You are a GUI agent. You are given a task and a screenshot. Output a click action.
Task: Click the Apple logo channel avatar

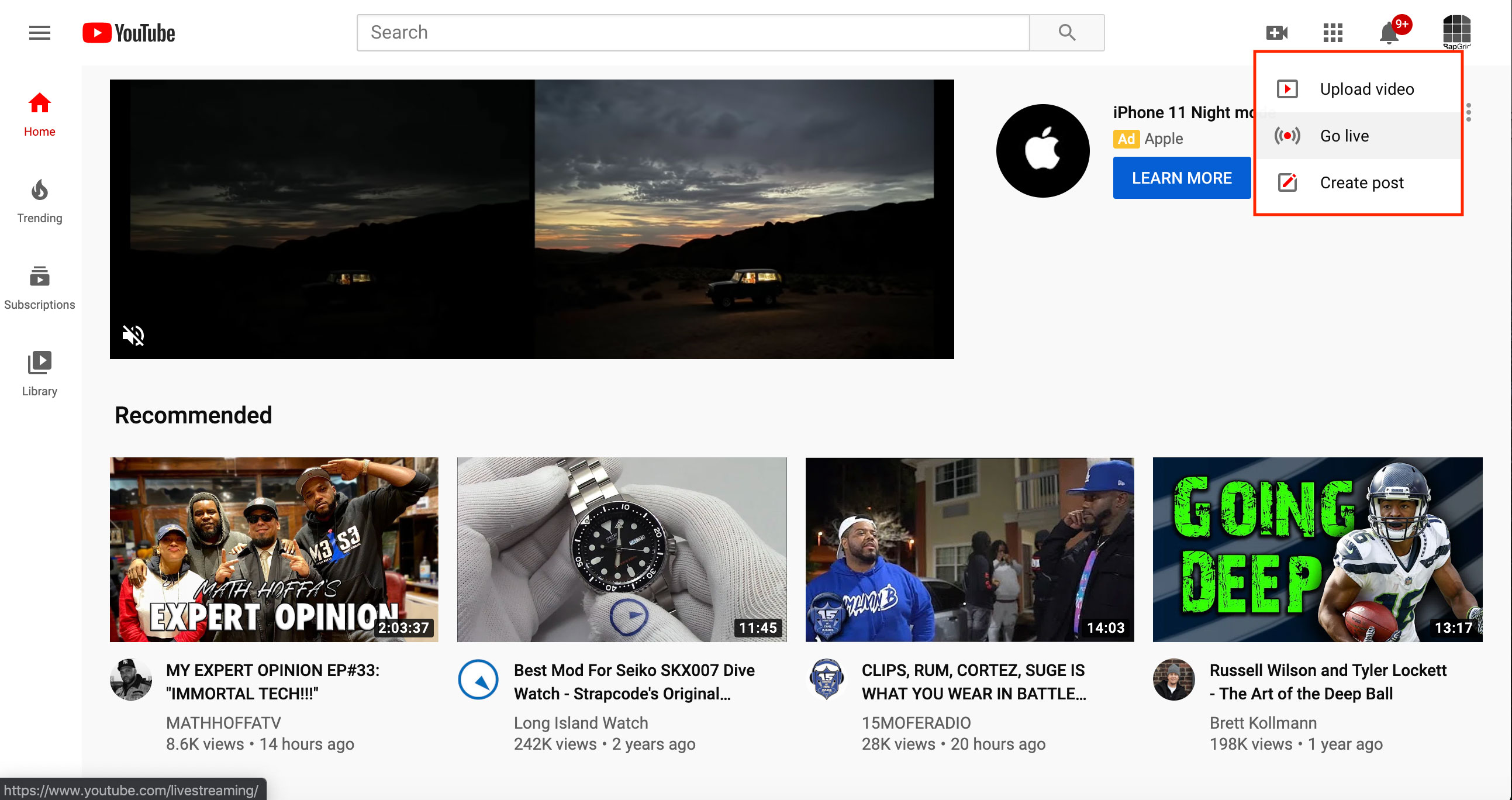(1042, 151)
